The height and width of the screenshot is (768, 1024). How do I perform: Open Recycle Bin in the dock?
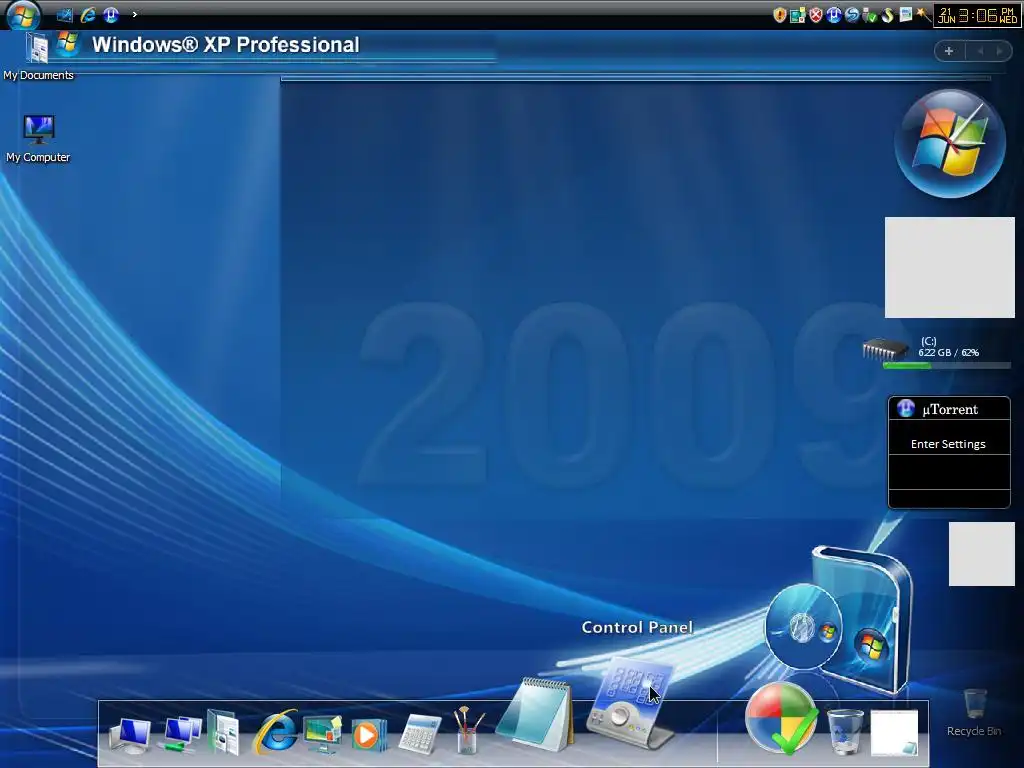845,731
